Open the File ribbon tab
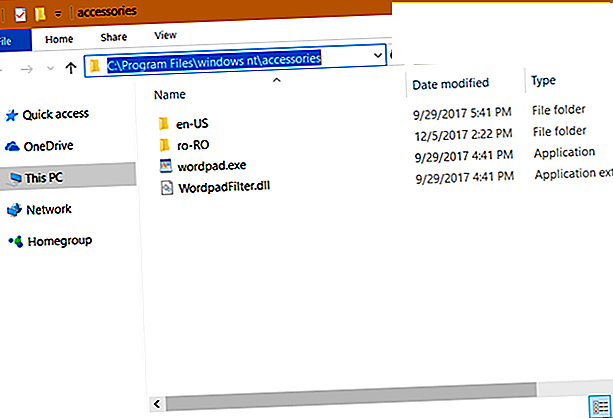The image size is (613, 418). coord(14,40)
